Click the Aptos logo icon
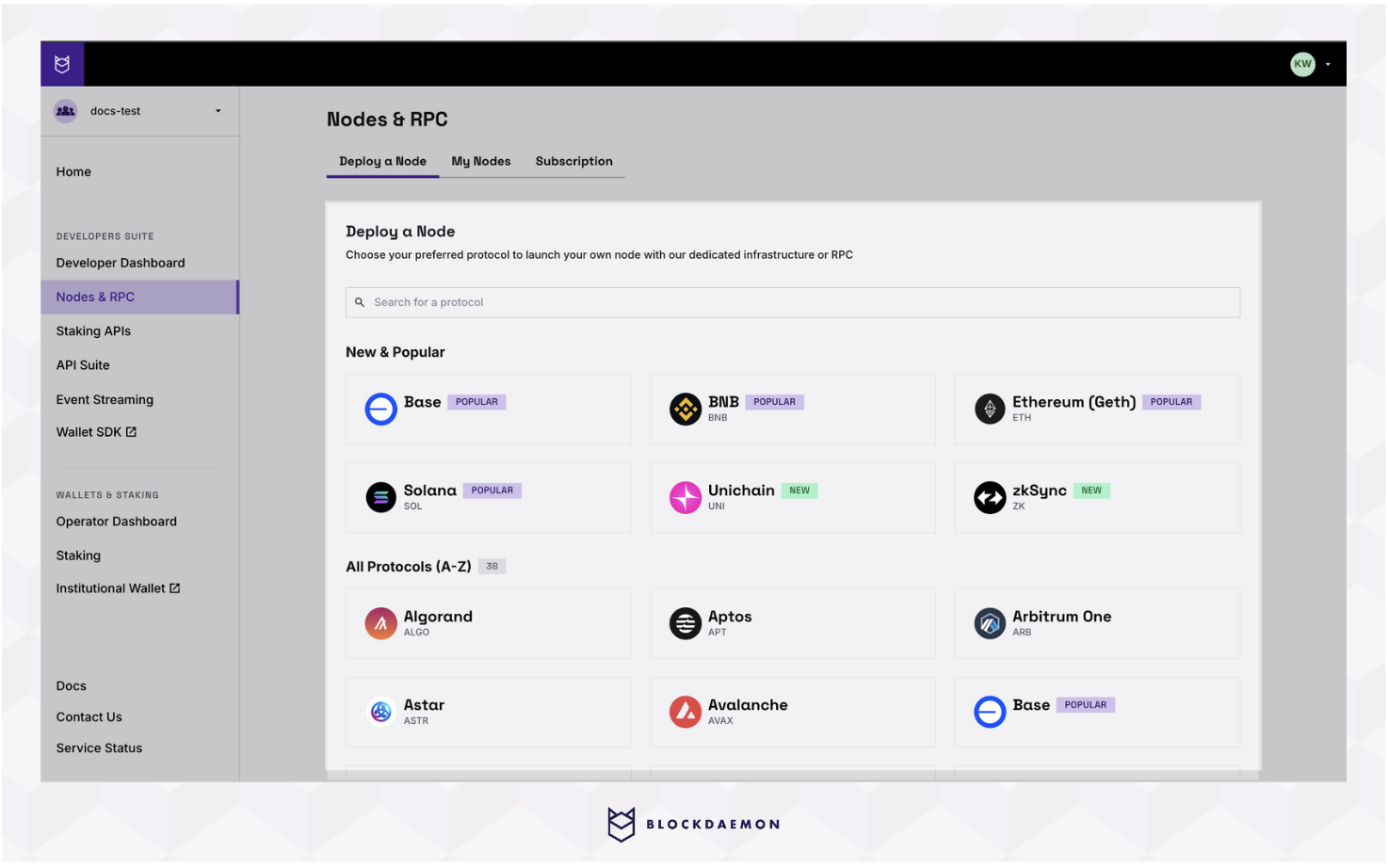Viewport: 1388px width, 868px height. tap(686, 624)
